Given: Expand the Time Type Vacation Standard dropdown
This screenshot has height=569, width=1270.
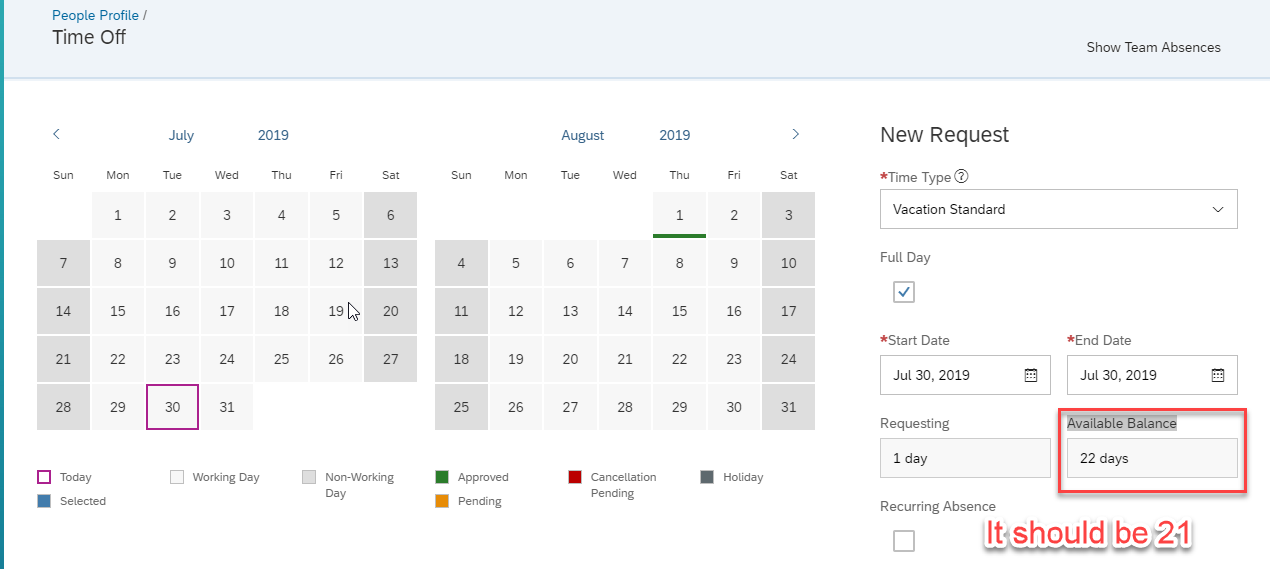Looking at the screenshot, I should tap(1059, 209).
